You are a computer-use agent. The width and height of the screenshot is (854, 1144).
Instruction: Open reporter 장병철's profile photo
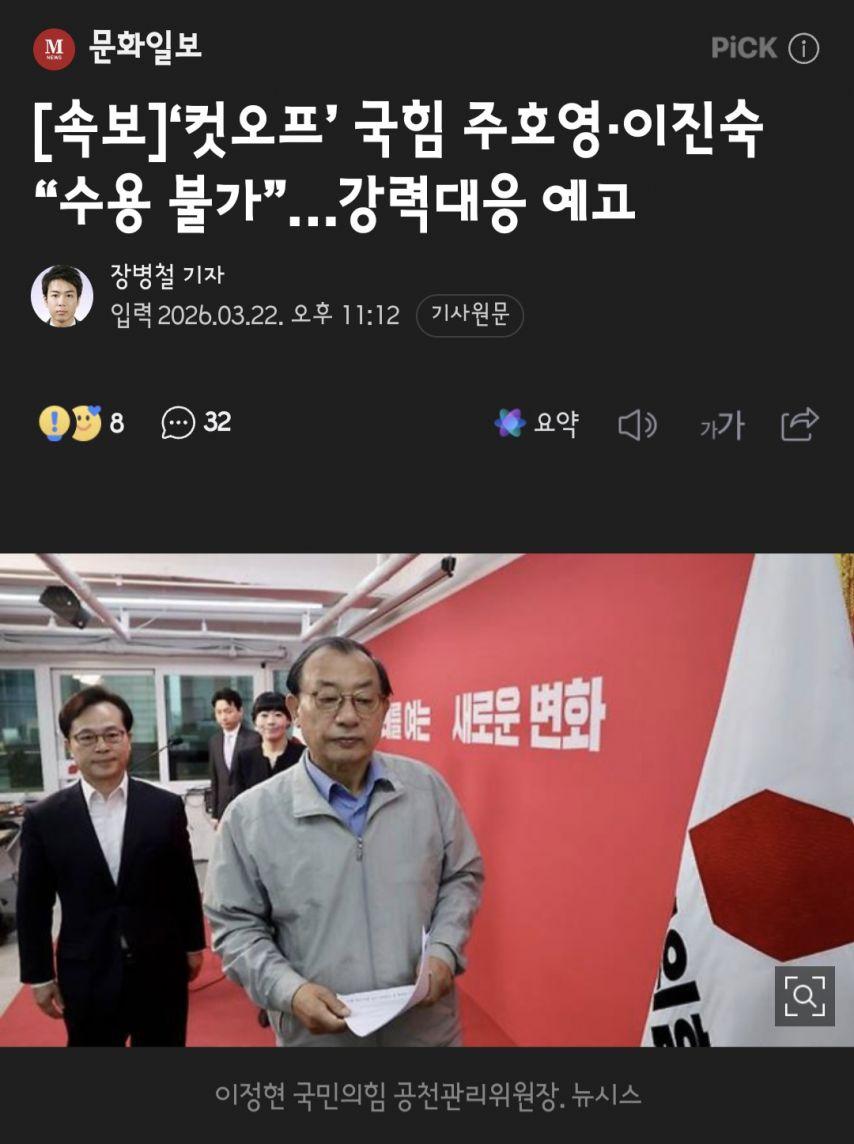tap(61, 295)
